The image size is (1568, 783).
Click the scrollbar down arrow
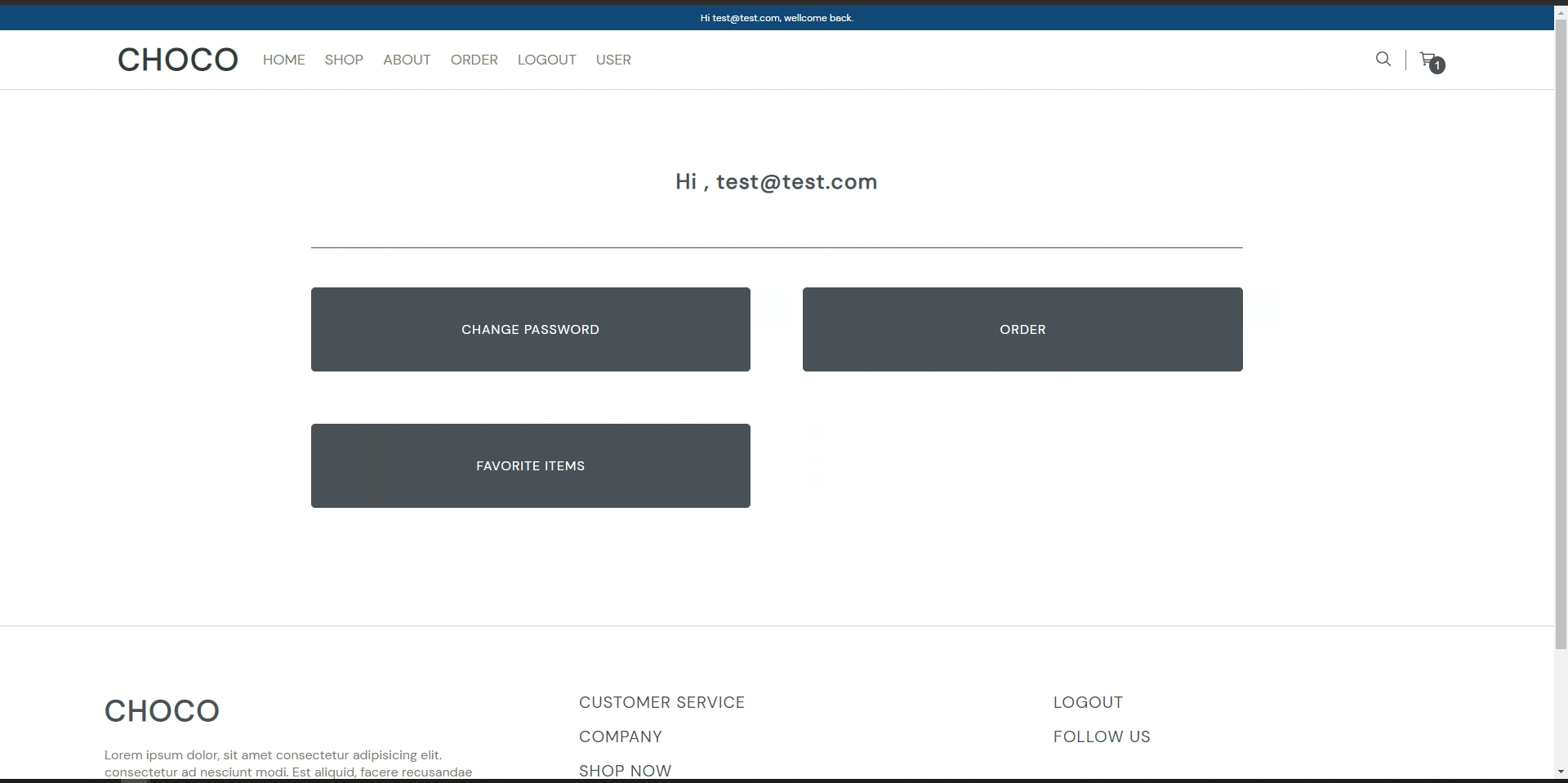point(1561,771)
